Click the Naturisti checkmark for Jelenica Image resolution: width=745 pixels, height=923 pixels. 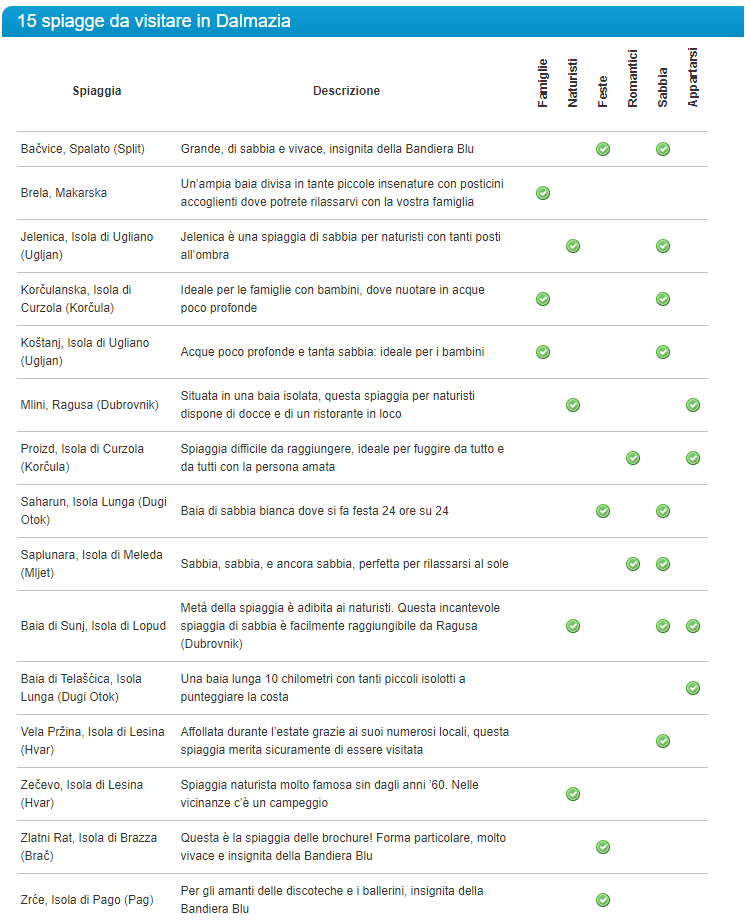573,246
